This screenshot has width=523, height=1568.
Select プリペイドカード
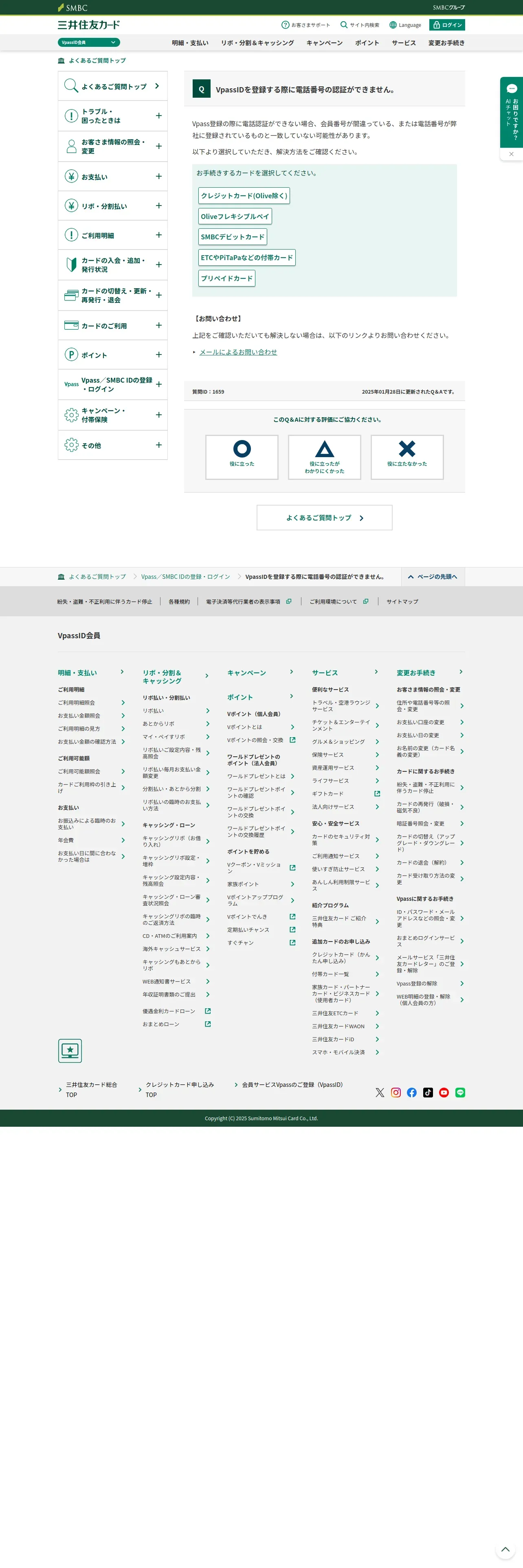coord(227,278)
